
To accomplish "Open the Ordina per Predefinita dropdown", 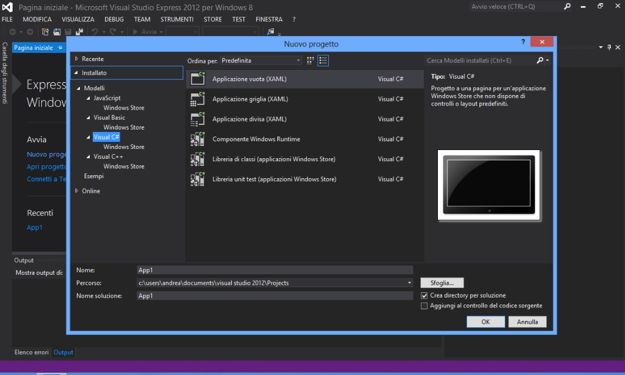I will coord(261,61).
